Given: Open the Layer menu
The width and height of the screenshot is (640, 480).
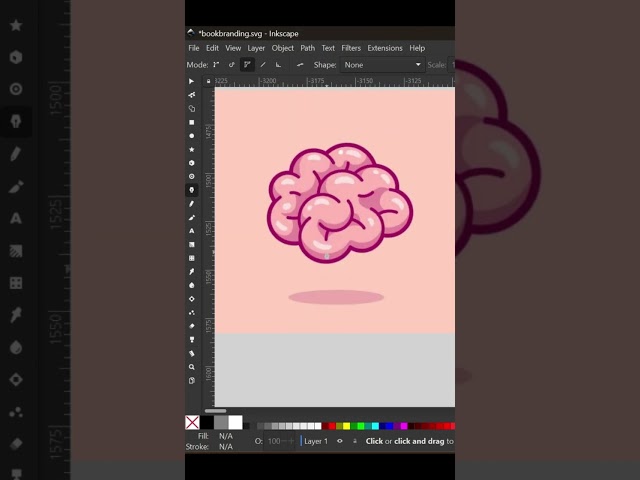Looking at the screenshot, I should (x=256, y=48).
